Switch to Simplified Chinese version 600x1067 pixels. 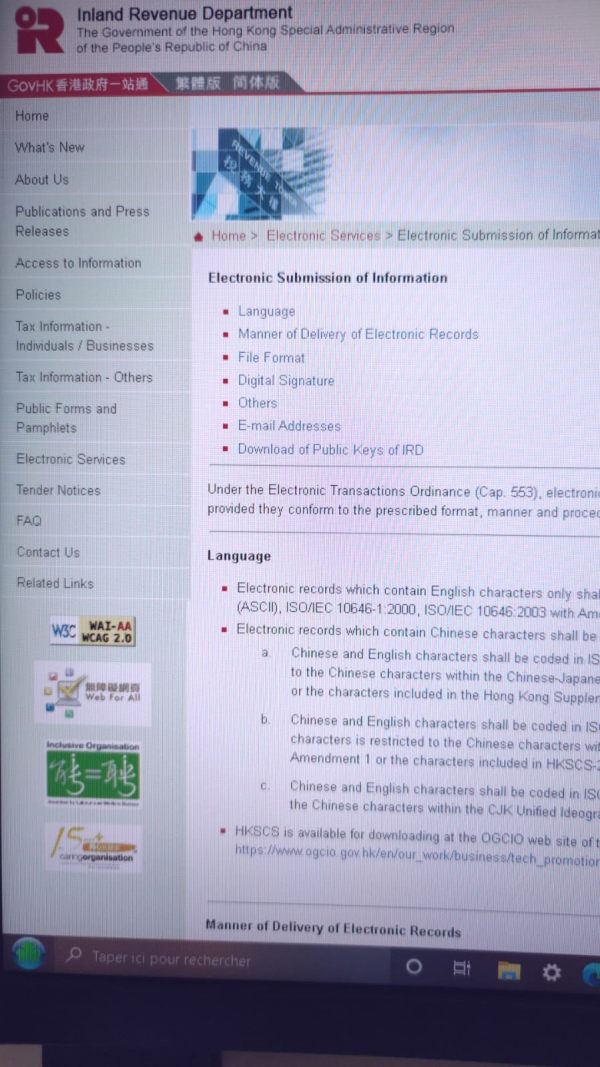(x=255, y=83)
